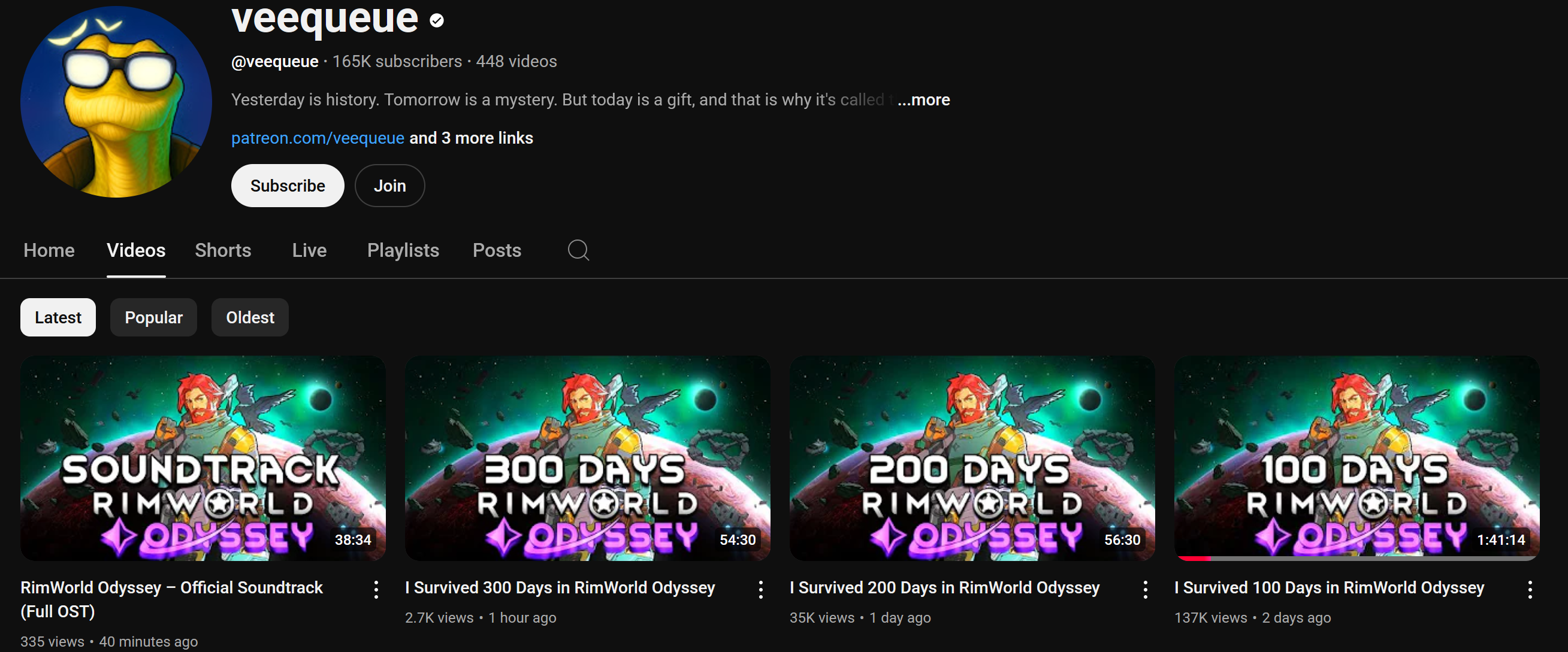Open the 200 Days RimWorld Odyssey thumbnail
Image resolution: width=1568 pixels, height=652 pixels.
(972, 458)
